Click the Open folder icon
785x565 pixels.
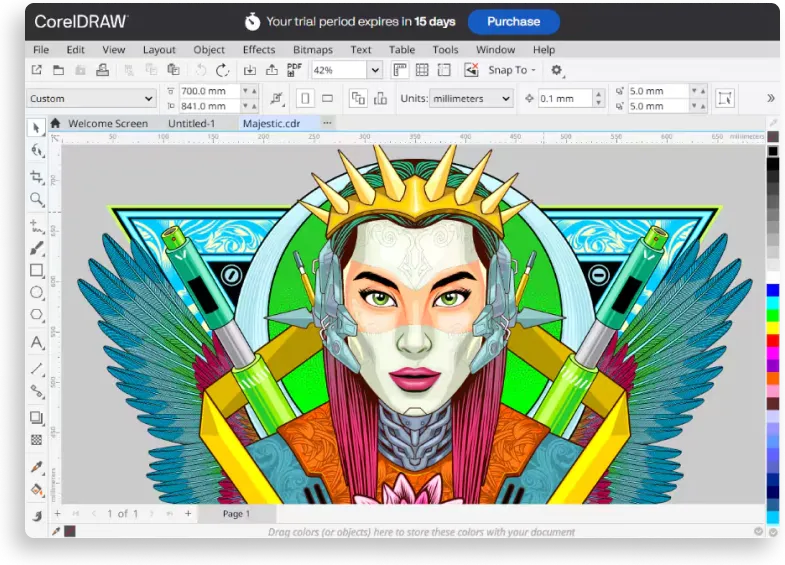(x=59, y=70)
